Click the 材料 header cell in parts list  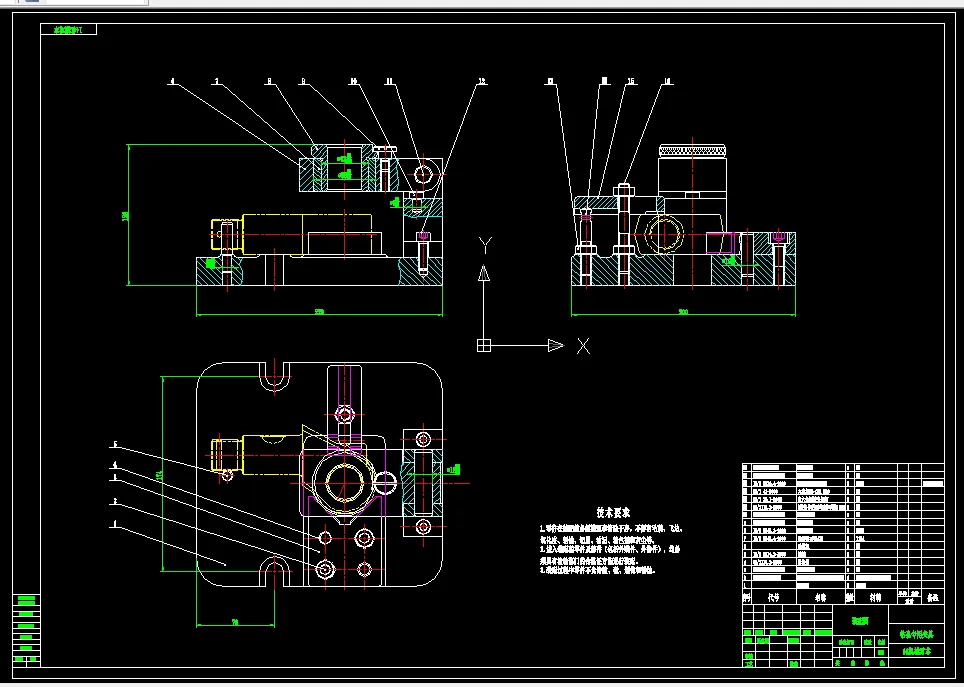pyautogui.click(x=875, y=597)
